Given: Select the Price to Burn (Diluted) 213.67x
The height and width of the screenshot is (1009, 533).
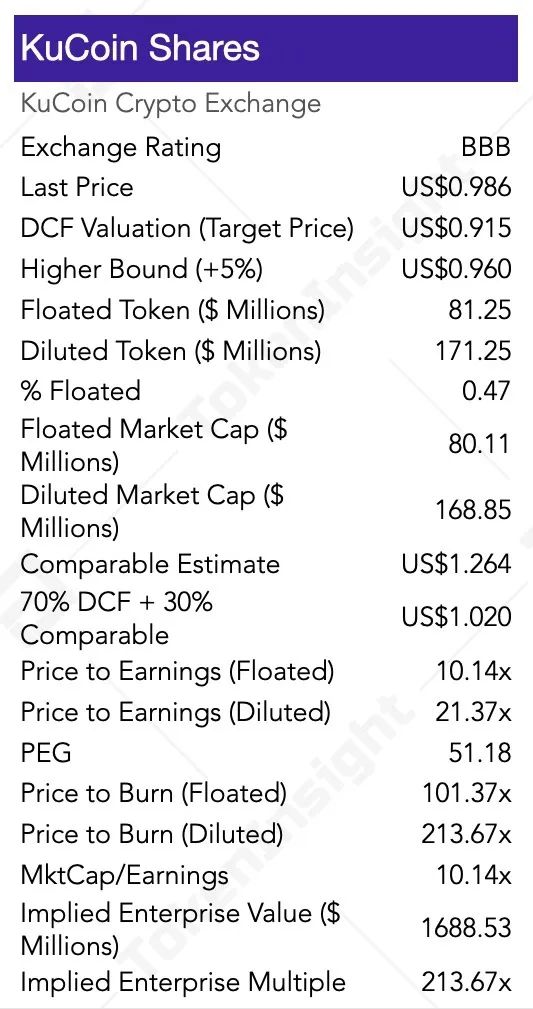Looking at the screenshot, I should (x=467, y=835).
